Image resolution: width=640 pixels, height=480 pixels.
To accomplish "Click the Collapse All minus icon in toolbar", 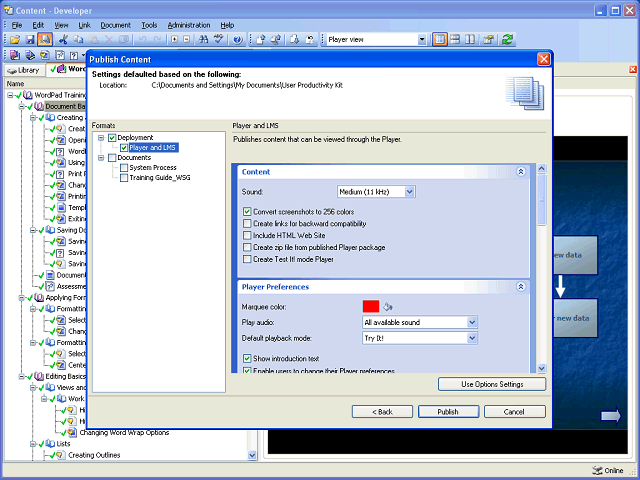I will [187, 39].
